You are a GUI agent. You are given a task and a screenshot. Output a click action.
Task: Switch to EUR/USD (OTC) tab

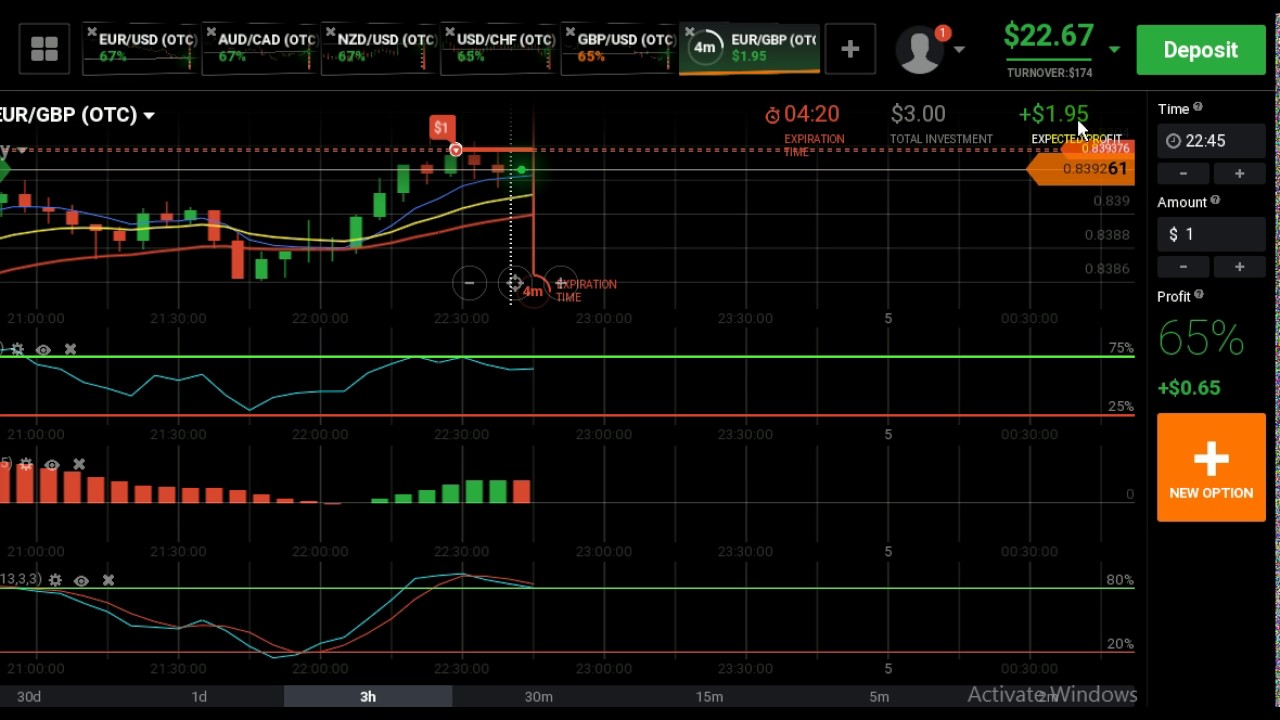click(x=140, y=49)
